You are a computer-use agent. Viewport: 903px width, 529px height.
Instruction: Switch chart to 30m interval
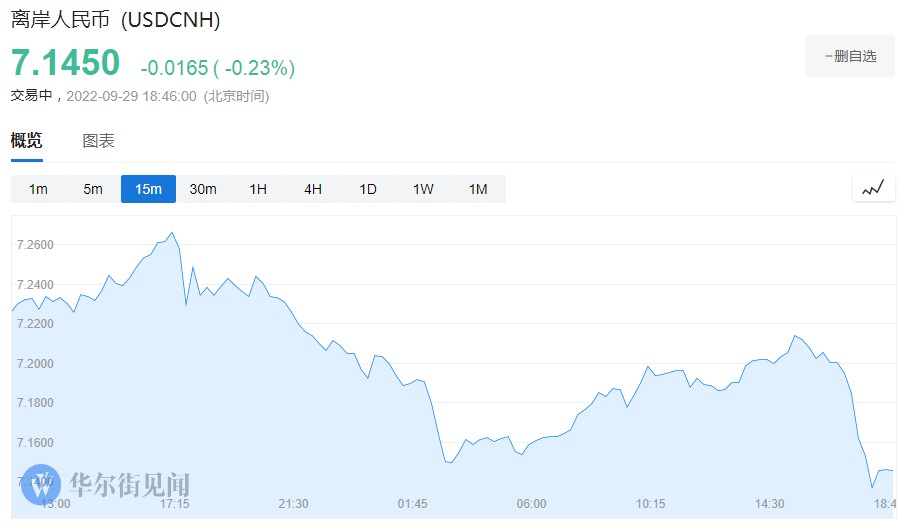pos(203,189)
